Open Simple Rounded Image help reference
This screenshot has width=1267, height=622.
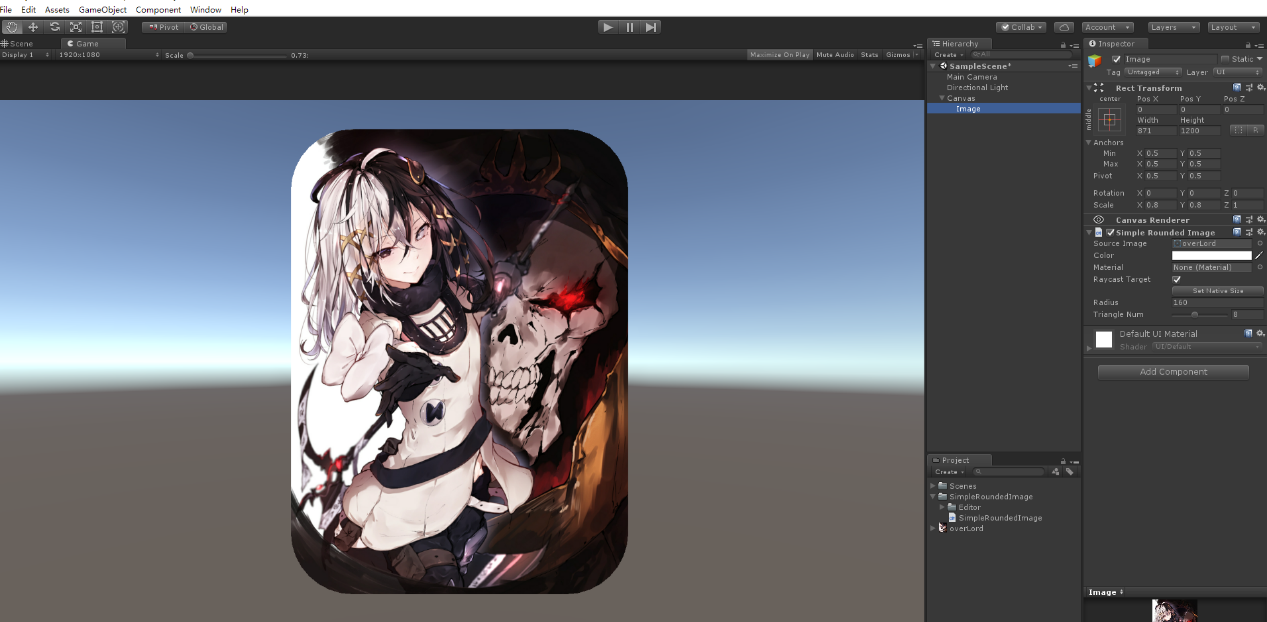point(1237,232)
